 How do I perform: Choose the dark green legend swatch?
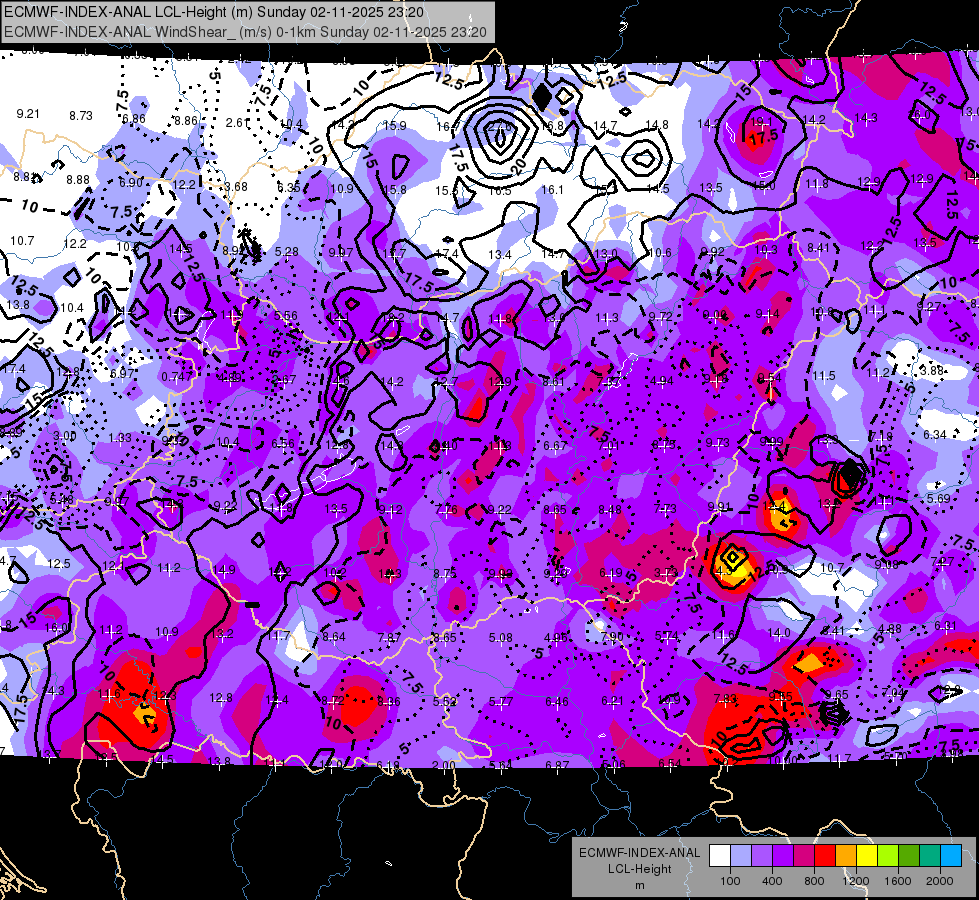(909, 856)
